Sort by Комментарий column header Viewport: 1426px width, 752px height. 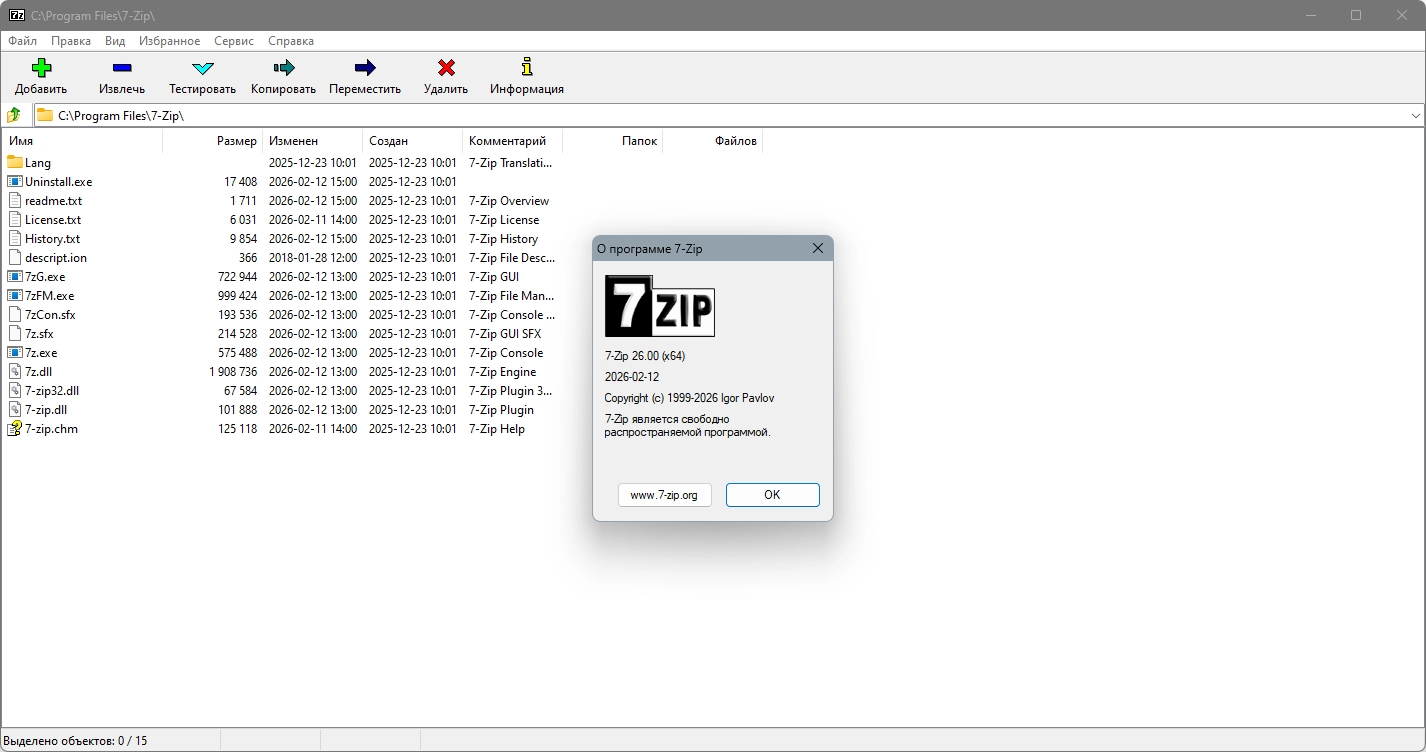point(512,141)
